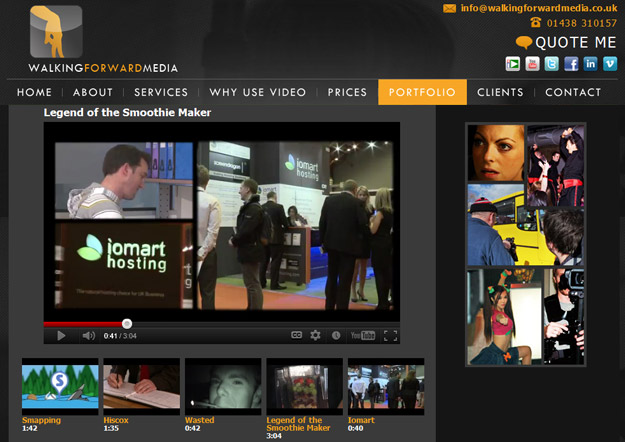Click the Iomart title link
The height and width of the screenshot is (442, 625).
(x=361, y=420)
